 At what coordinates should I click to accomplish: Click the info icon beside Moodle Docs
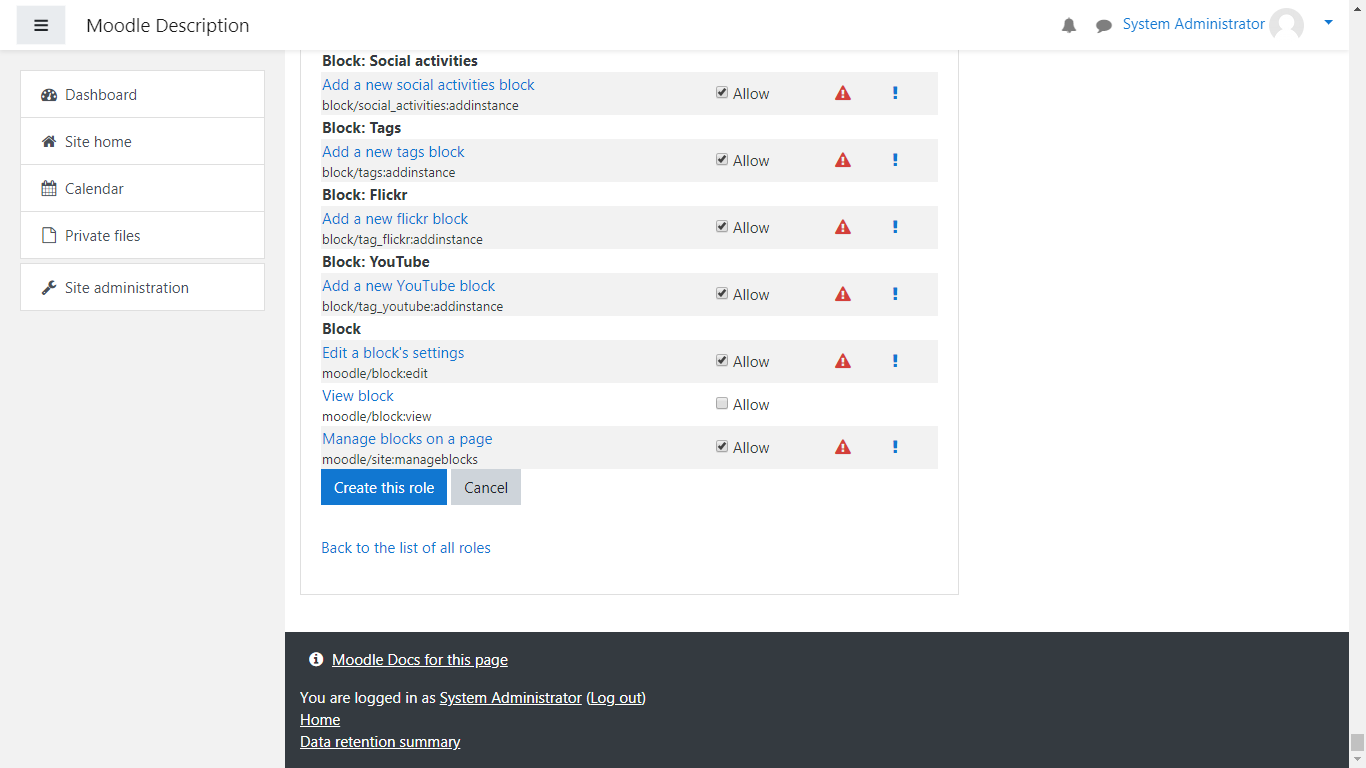click(316, 660)
